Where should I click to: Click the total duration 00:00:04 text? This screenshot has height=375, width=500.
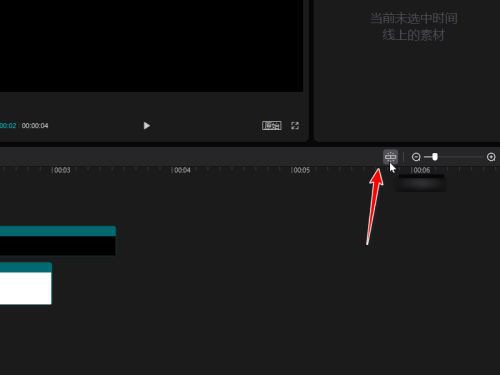pyautogui.click(x=35, y=126)
